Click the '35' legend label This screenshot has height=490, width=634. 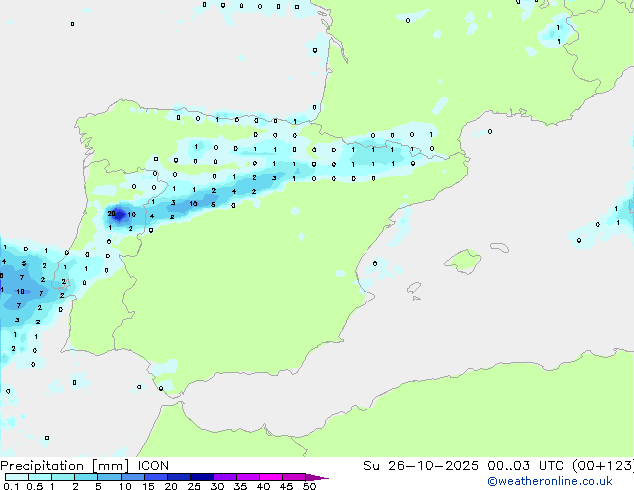click(240, 486)
